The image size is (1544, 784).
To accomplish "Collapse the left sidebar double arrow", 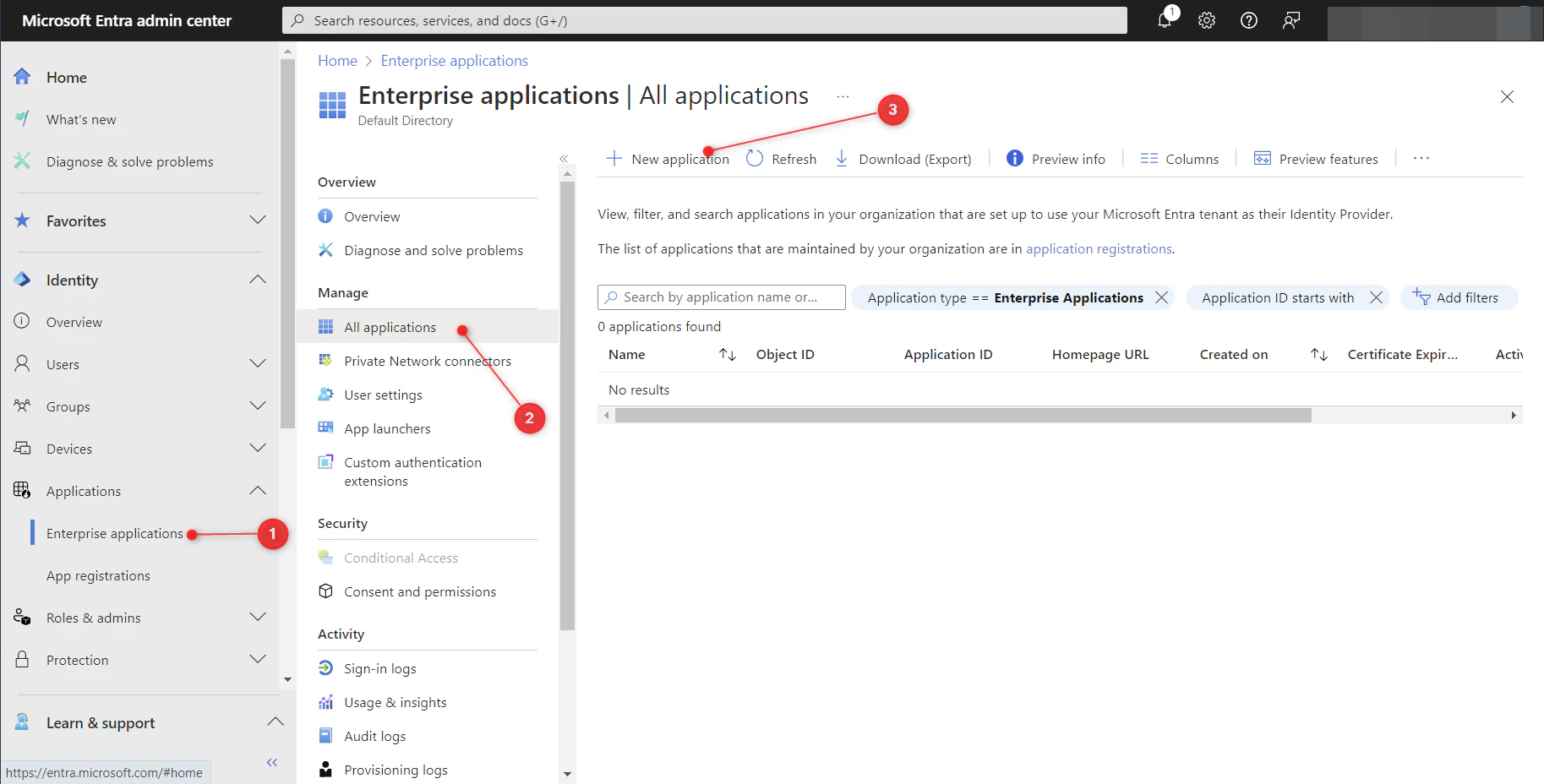I will point(272,762).
